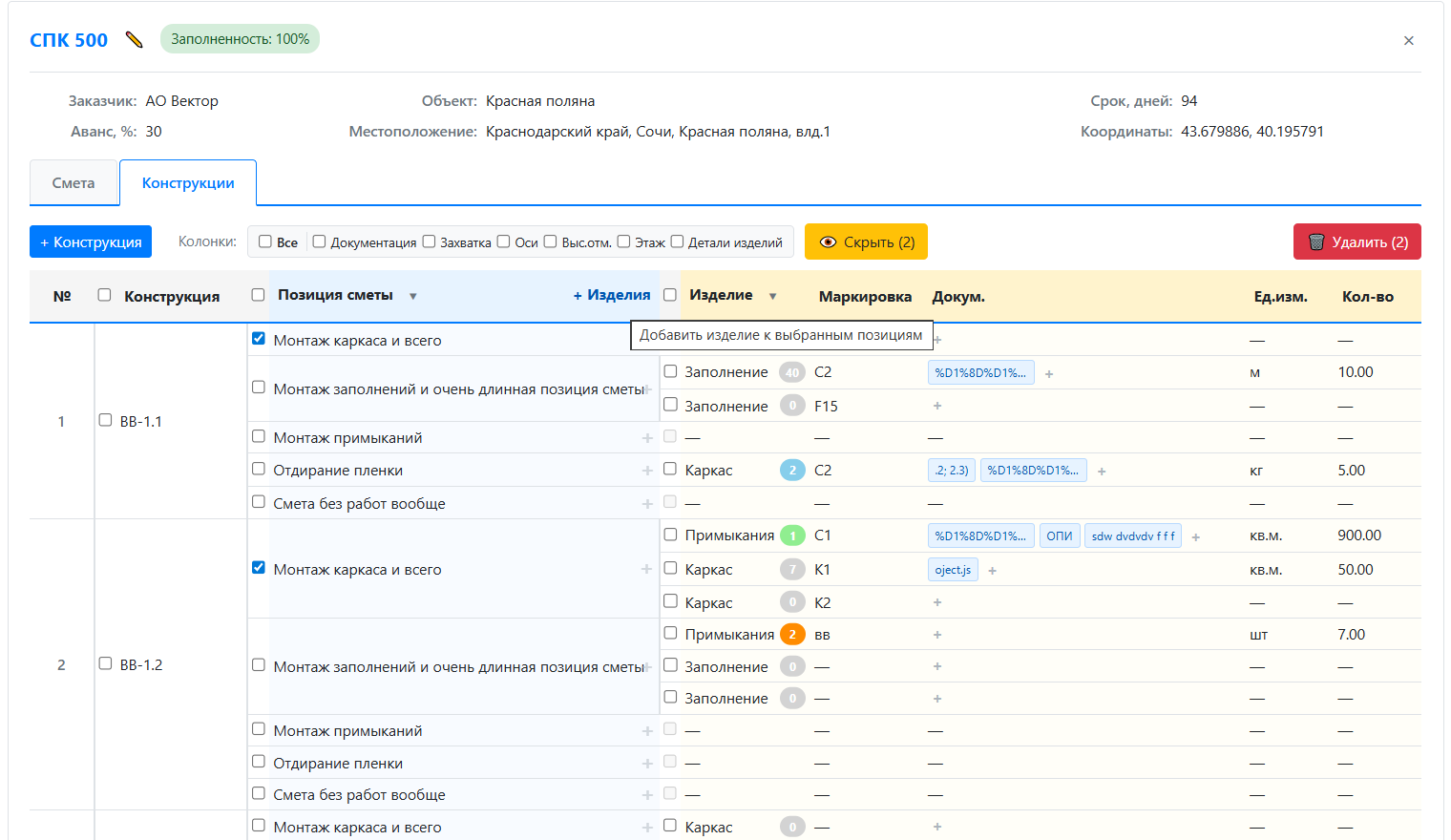Open the Изделие column filter dropdown arrow

(772, 297)
